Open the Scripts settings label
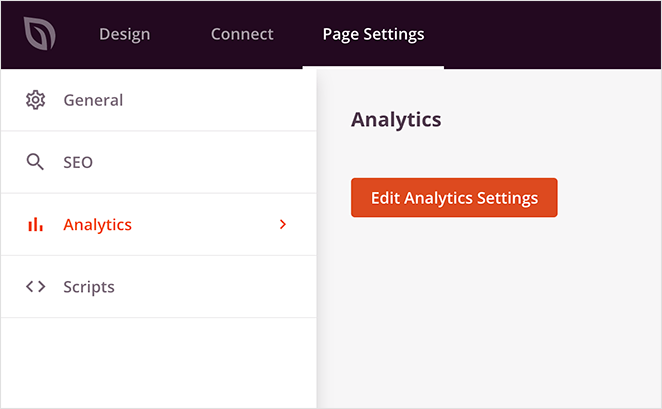 pos(89,287)
